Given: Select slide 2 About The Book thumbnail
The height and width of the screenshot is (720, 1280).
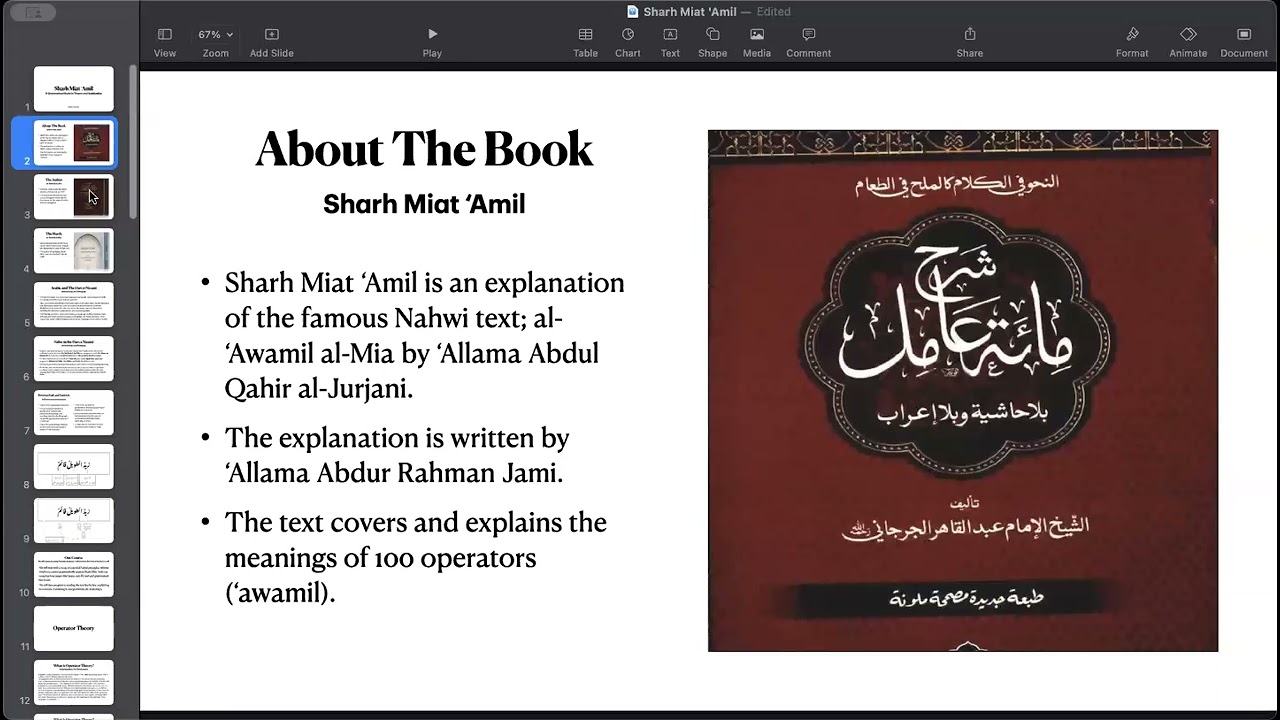Looking at the screenshot, I should click(x=74, y=142).
